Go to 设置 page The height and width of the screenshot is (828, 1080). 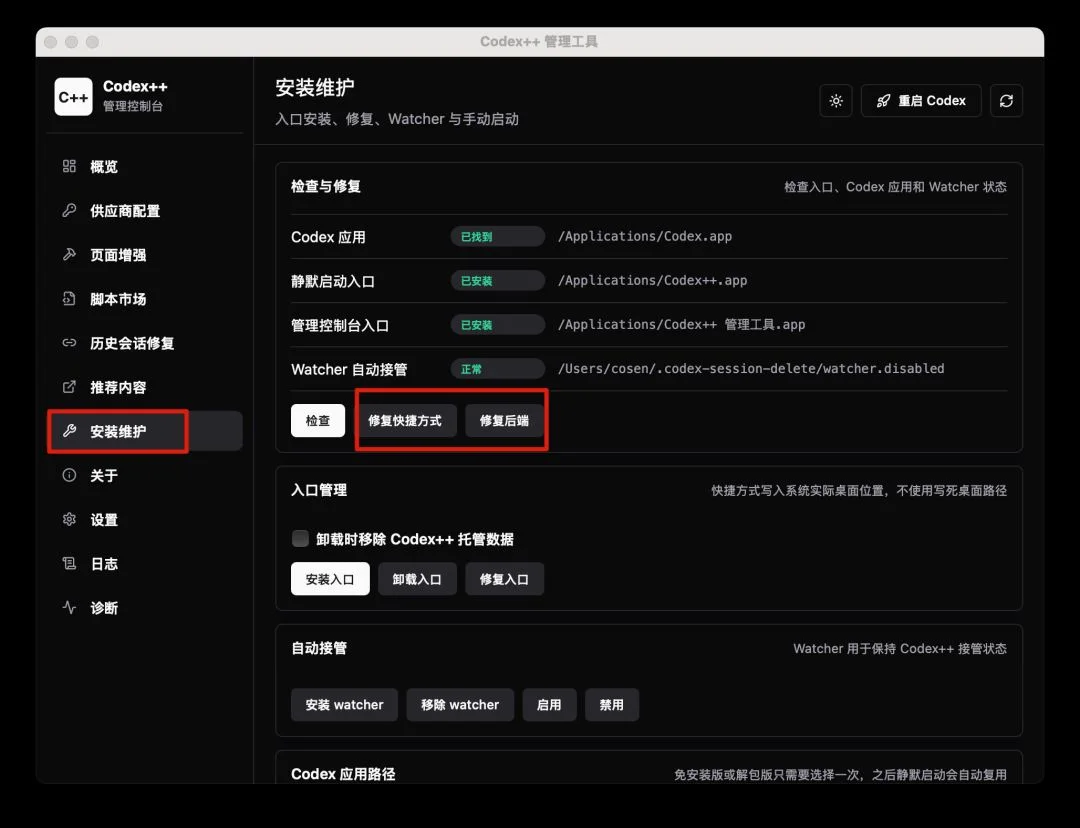pos(145,519)
